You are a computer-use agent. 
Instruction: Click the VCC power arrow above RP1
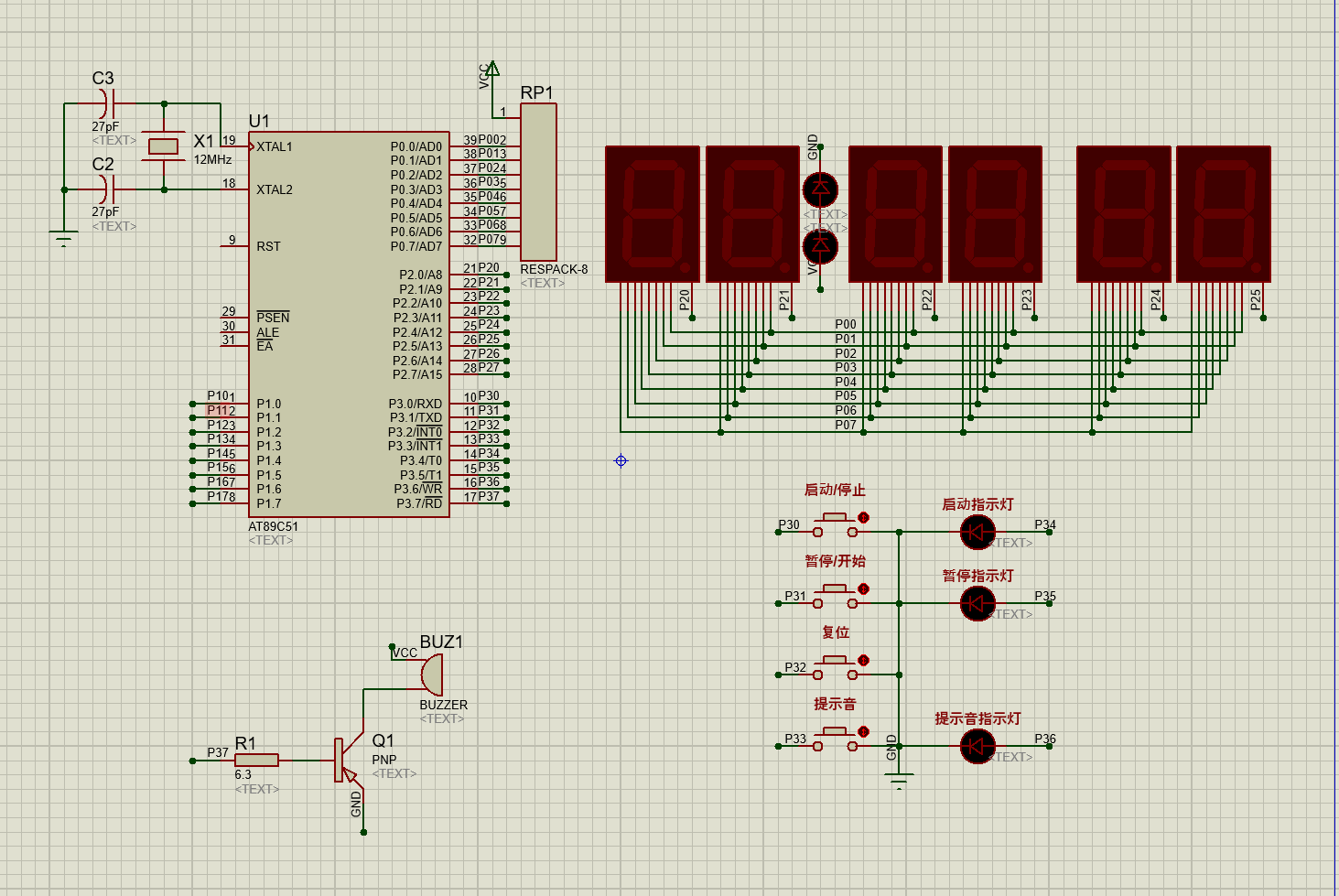click(492, 70)
